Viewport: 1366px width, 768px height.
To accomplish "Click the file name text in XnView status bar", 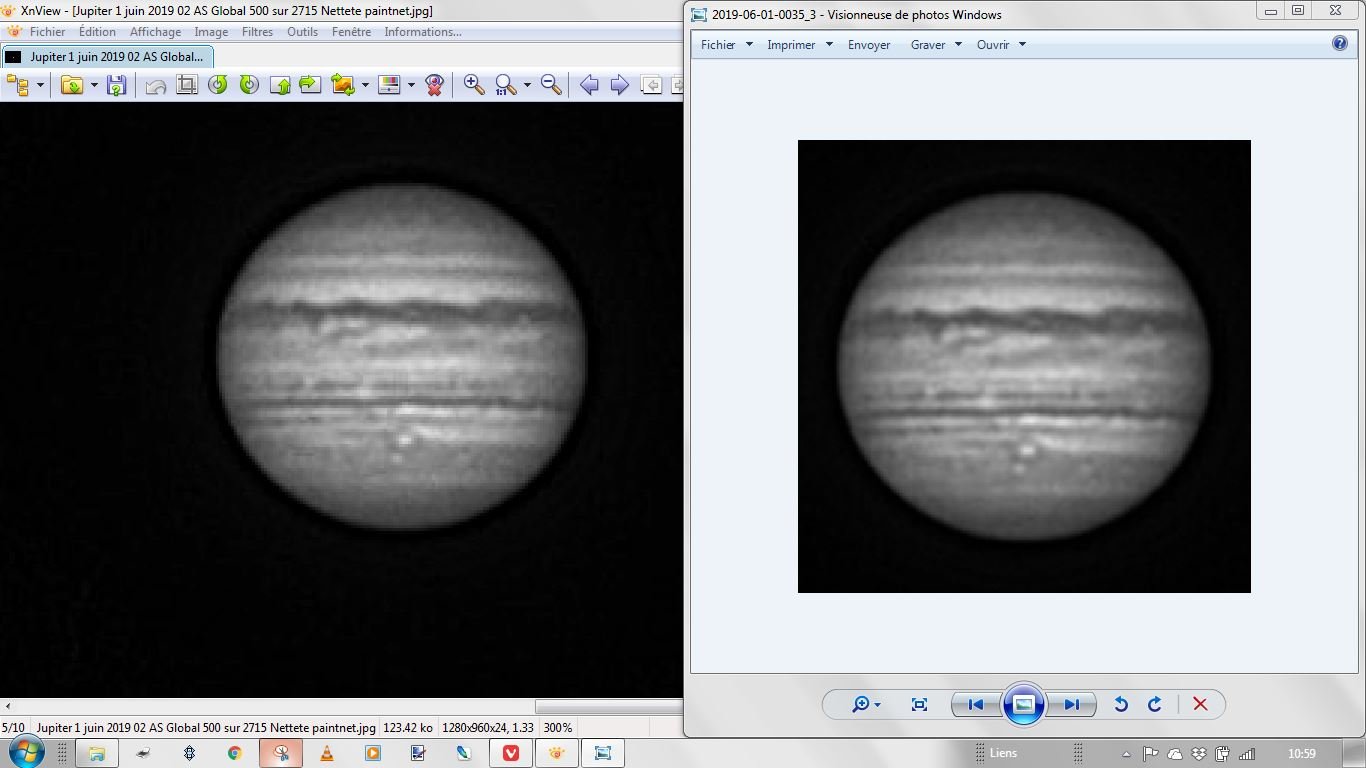I will click(206, 728).
